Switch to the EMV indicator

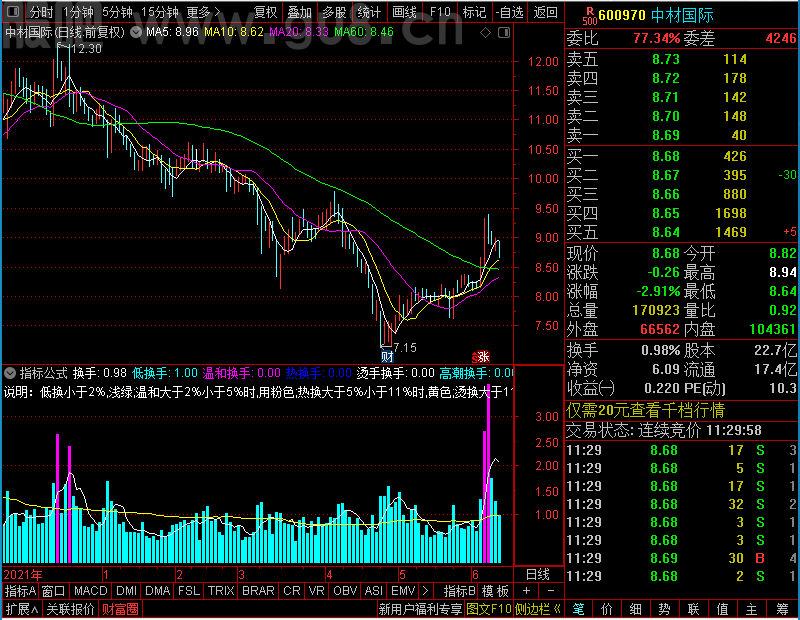pos(403,590)
